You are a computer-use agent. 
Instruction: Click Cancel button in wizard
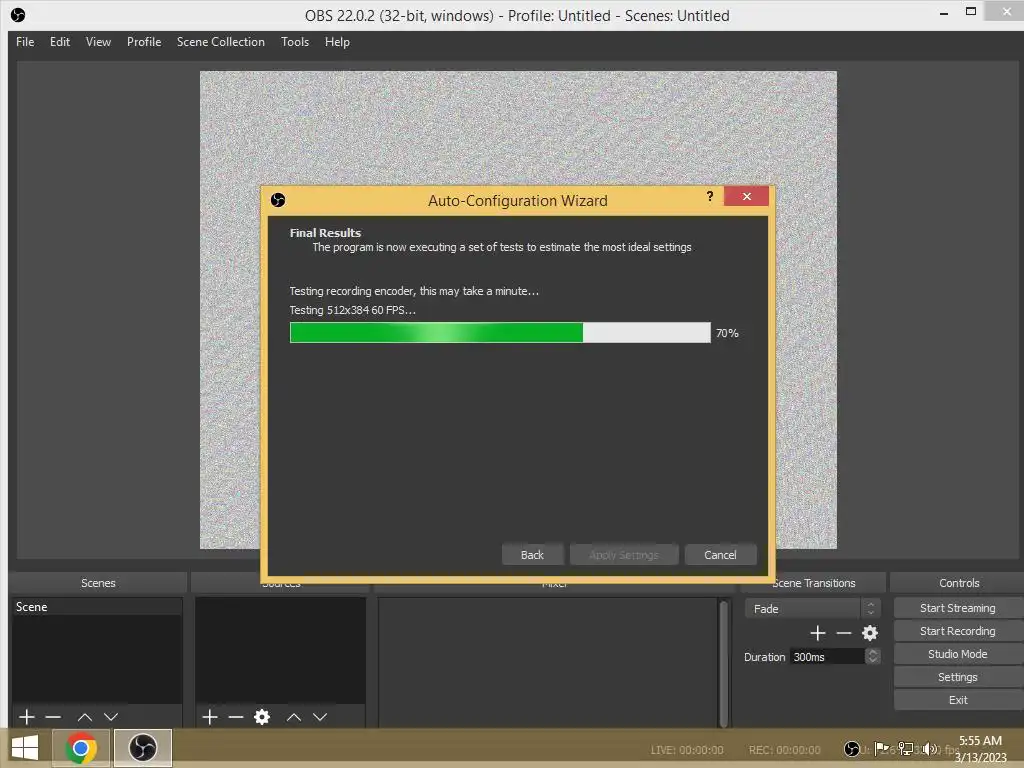pyautogui.click(x=720, y=554)
